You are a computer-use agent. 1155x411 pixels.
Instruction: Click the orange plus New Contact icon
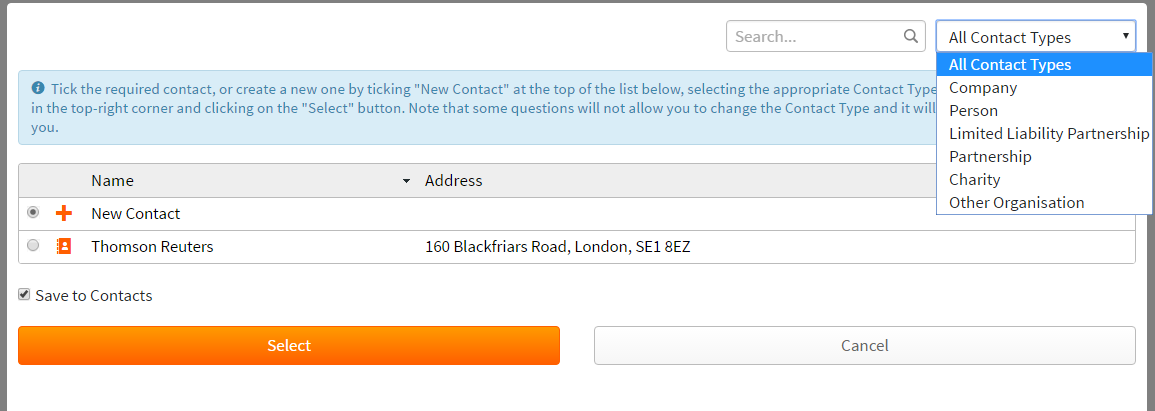click(64, 213)
